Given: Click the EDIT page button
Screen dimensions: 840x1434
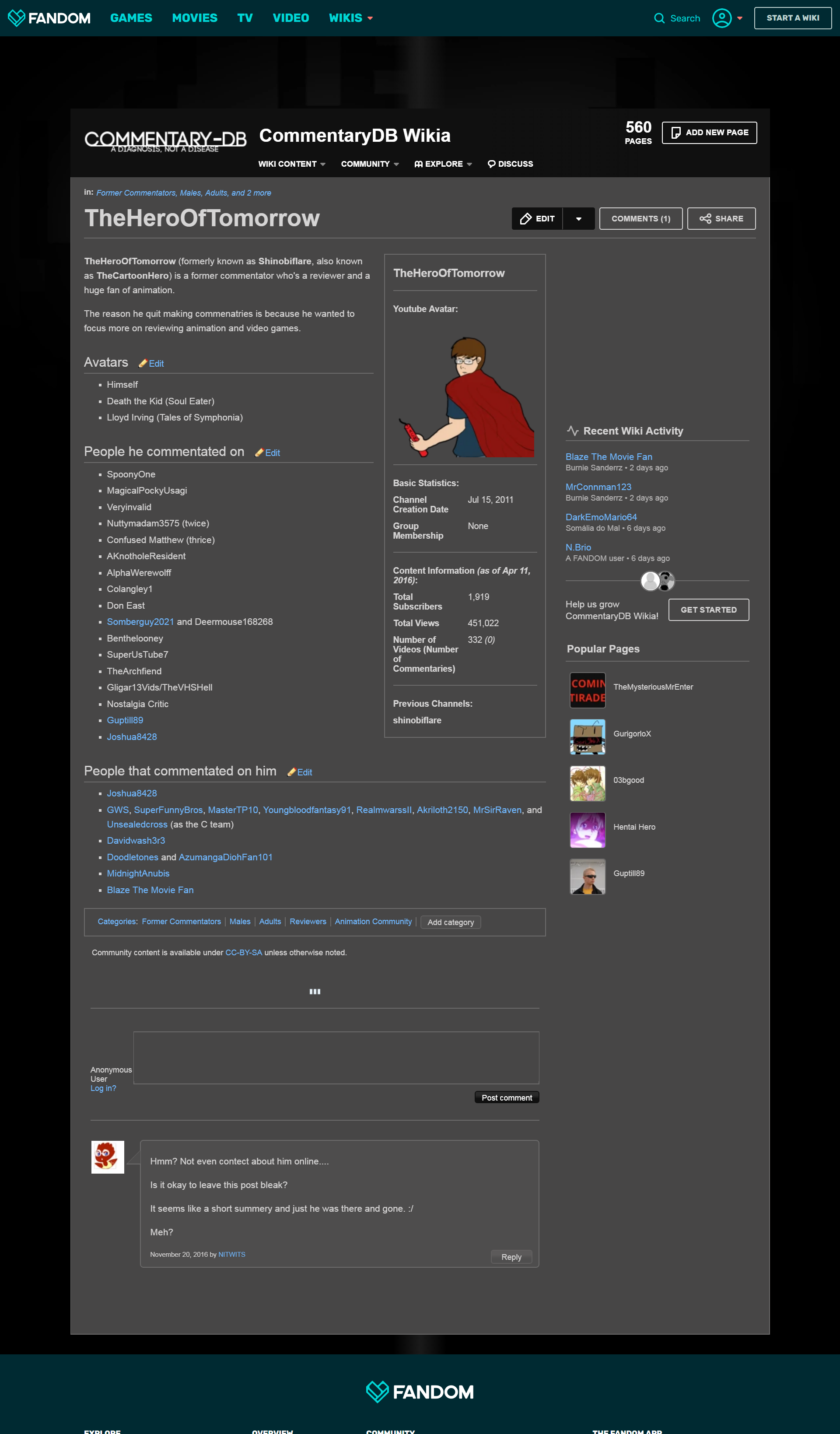Looking at the screenshot, I should (x=537, y=218).
